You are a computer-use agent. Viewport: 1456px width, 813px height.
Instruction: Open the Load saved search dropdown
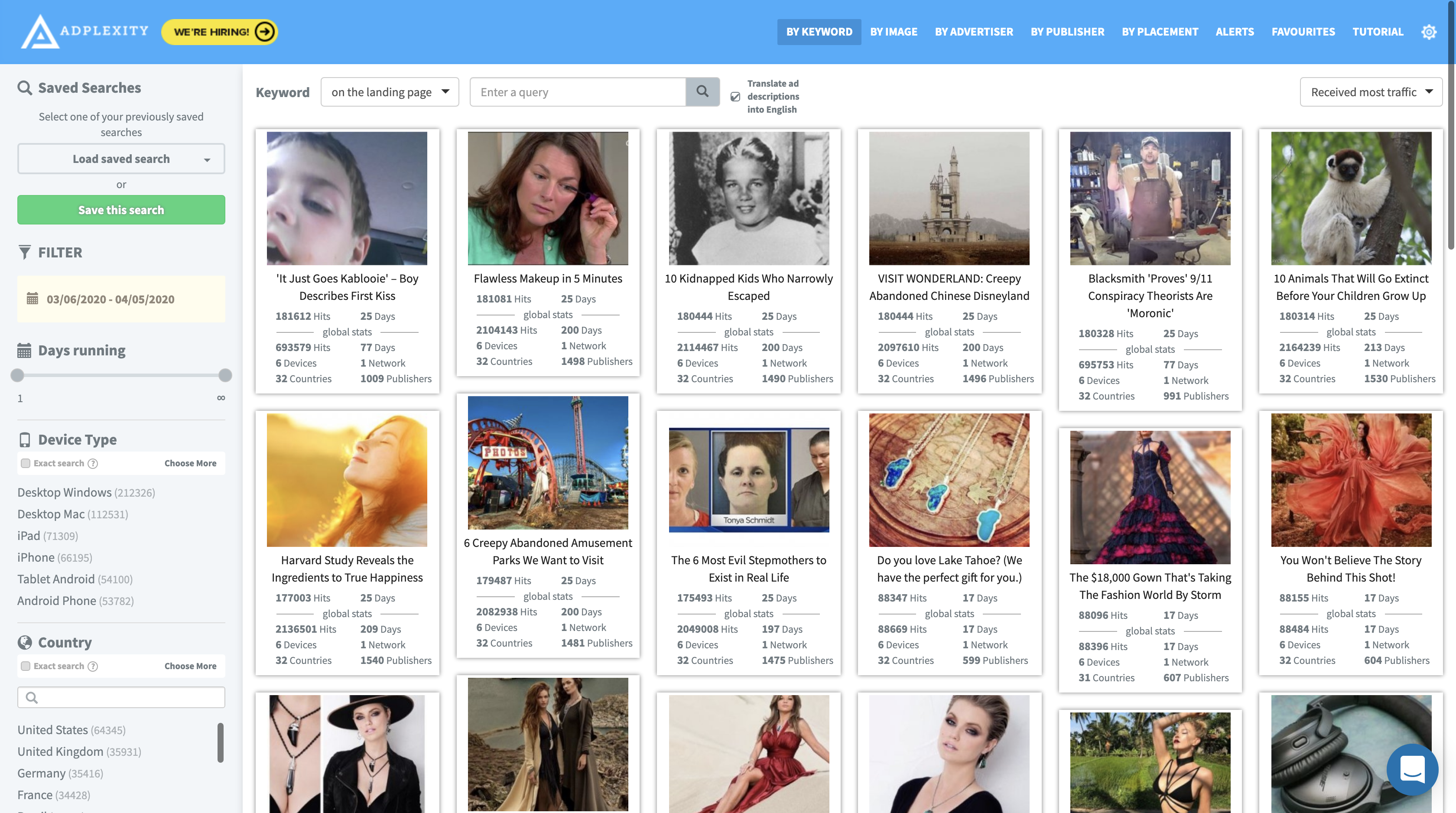121,159
